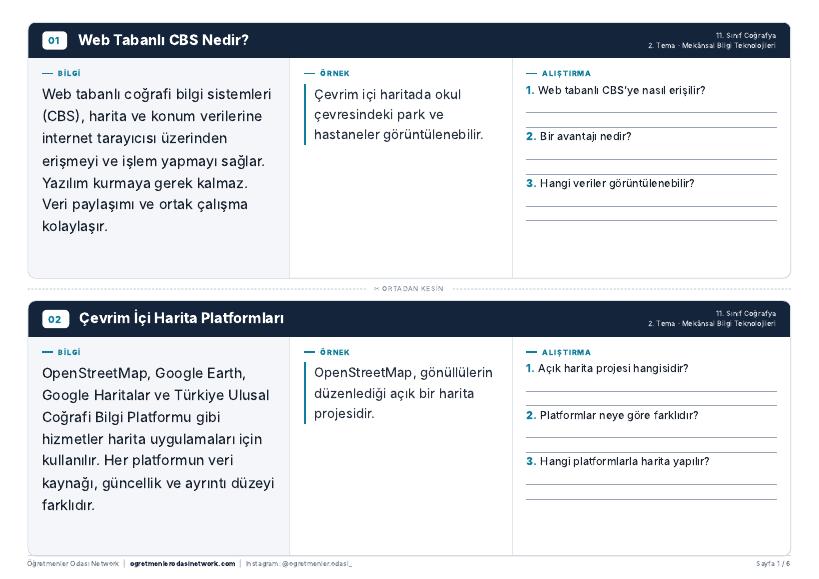Click question "Açık harita projesi hangisidir?"
The image size is (819, 579).
point(607,369)
